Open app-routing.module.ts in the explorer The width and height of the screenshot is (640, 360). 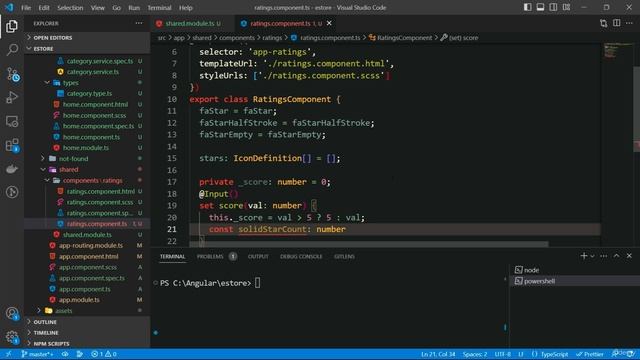pyautogui.click(x=91, y=245)
